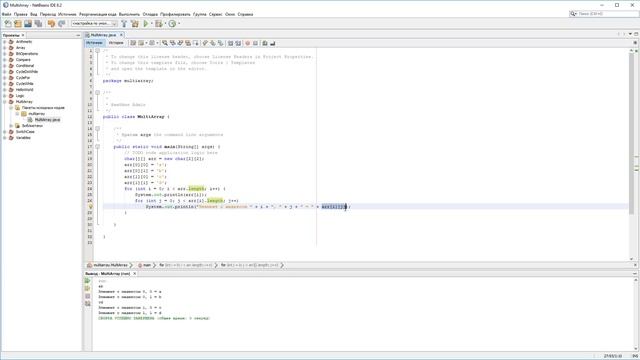The width and height of the screenshot is (640, 360).
Task: Click Previous Bookmark icon
Action: click(205, 43)
